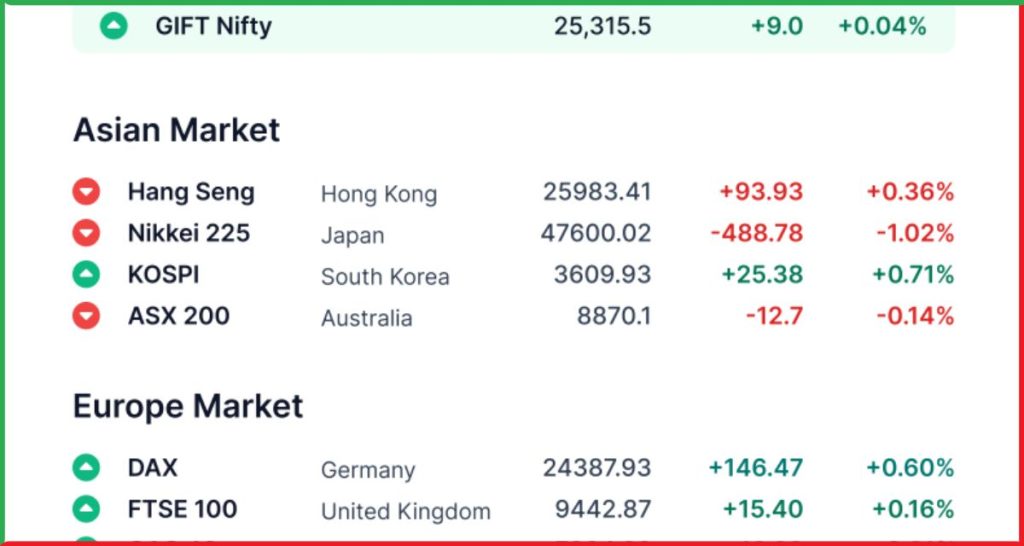Screen dimensions: 1024x546
Task: Select the FTSE 100 index name
Action: 182,509
